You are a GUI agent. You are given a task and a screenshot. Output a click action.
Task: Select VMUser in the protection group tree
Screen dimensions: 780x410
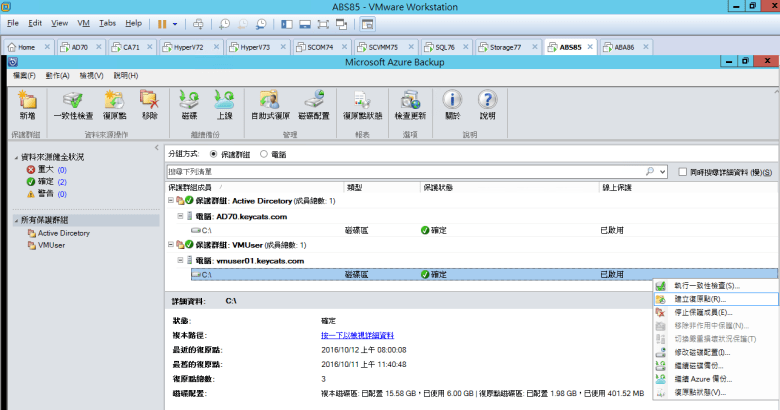52,245
